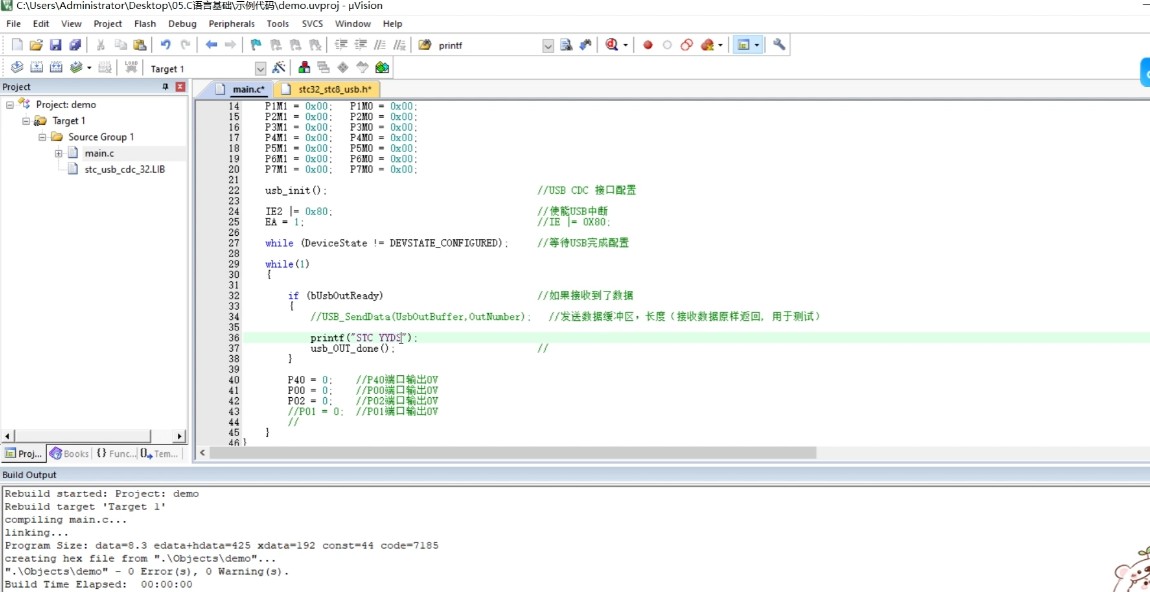Switch to the Books panel tab
1150x592 pixels.
coord(70,453)
